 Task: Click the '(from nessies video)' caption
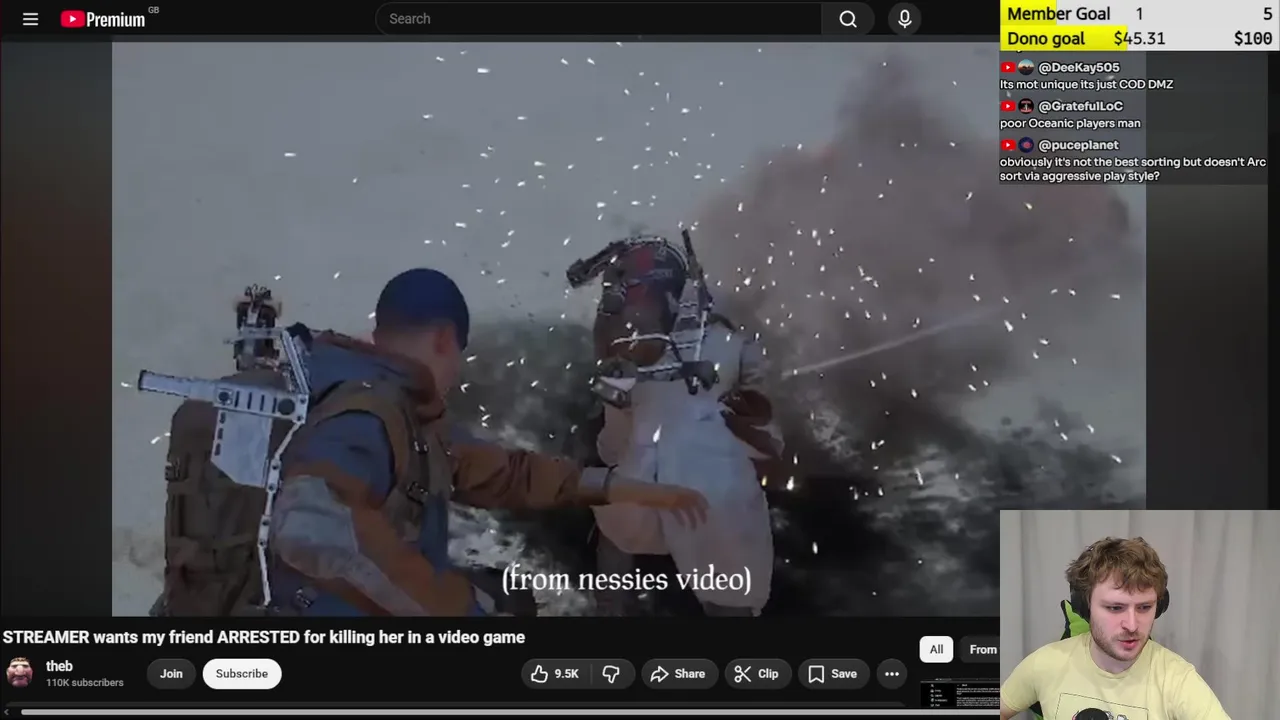[x=626, y=579]
